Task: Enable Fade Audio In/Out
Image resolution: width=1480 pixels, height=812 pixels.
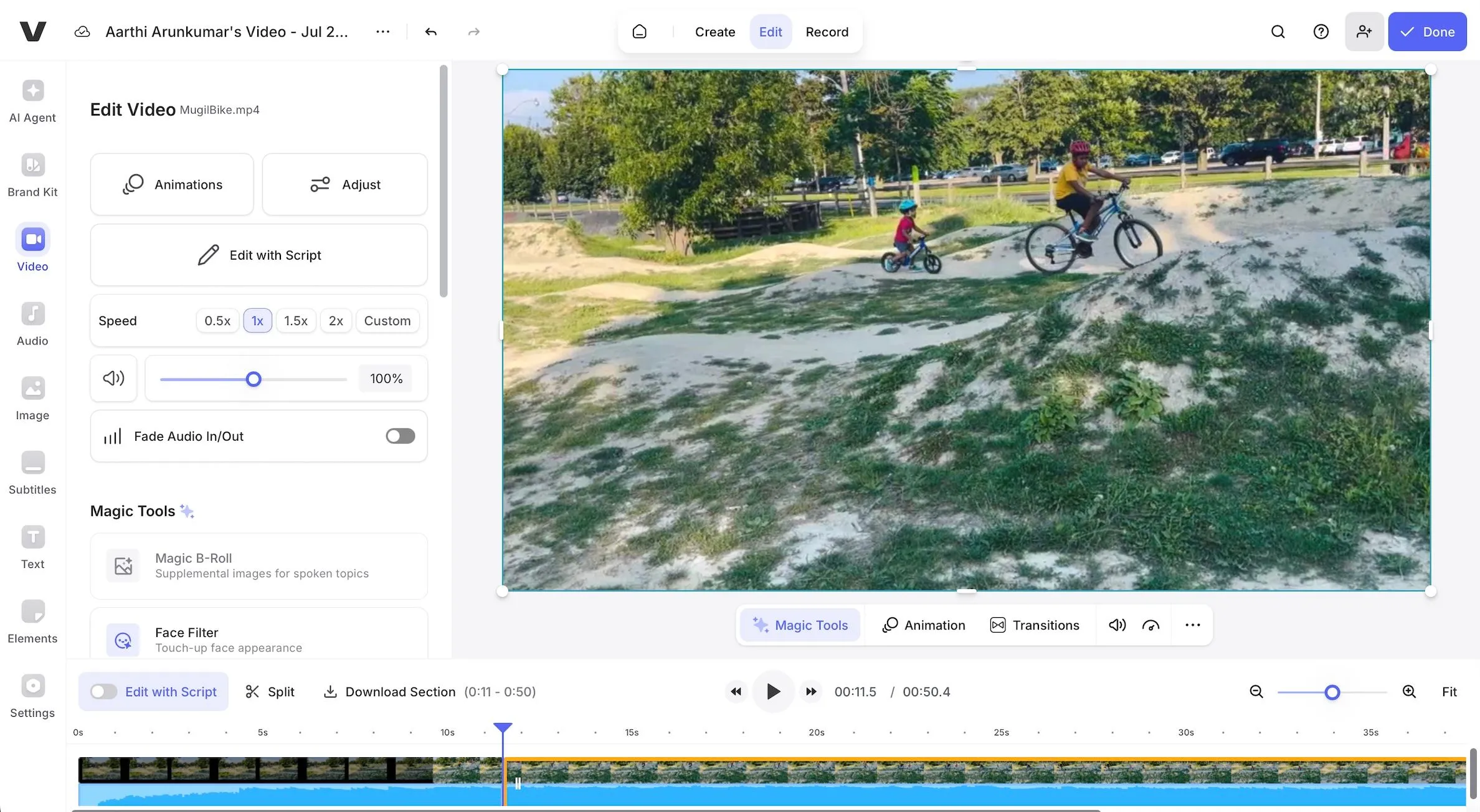Action: click(399, 435)
